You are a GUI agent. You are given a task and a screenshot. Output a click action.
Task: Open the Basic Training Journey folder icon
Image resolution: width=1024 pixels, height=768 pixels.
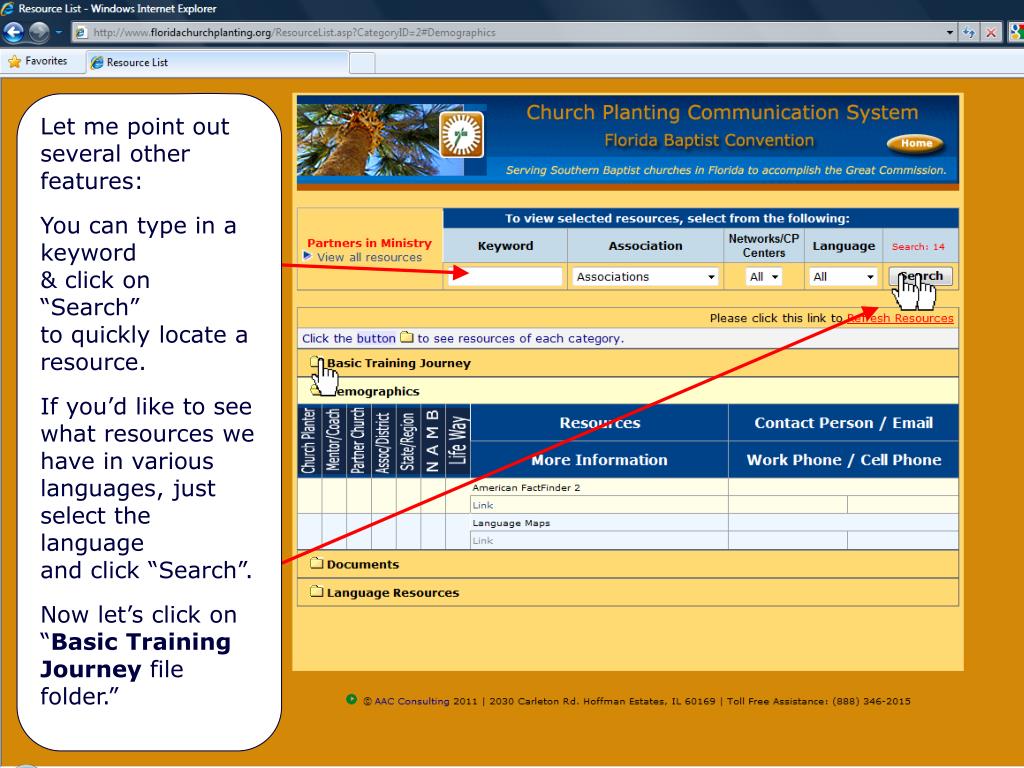pos(316,362)
